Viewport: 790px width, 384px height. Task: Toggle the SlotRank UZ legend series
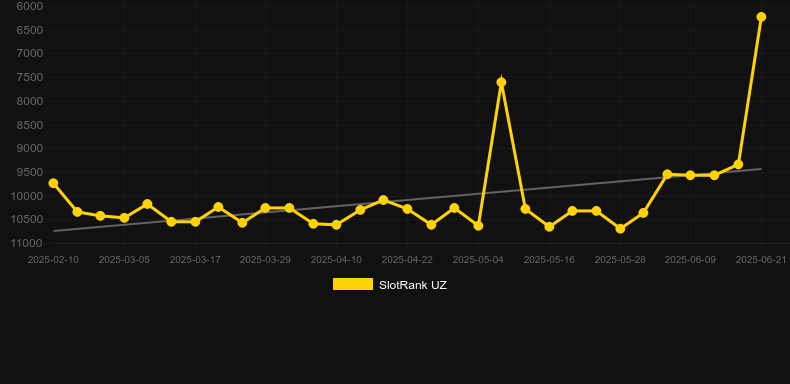389,285
